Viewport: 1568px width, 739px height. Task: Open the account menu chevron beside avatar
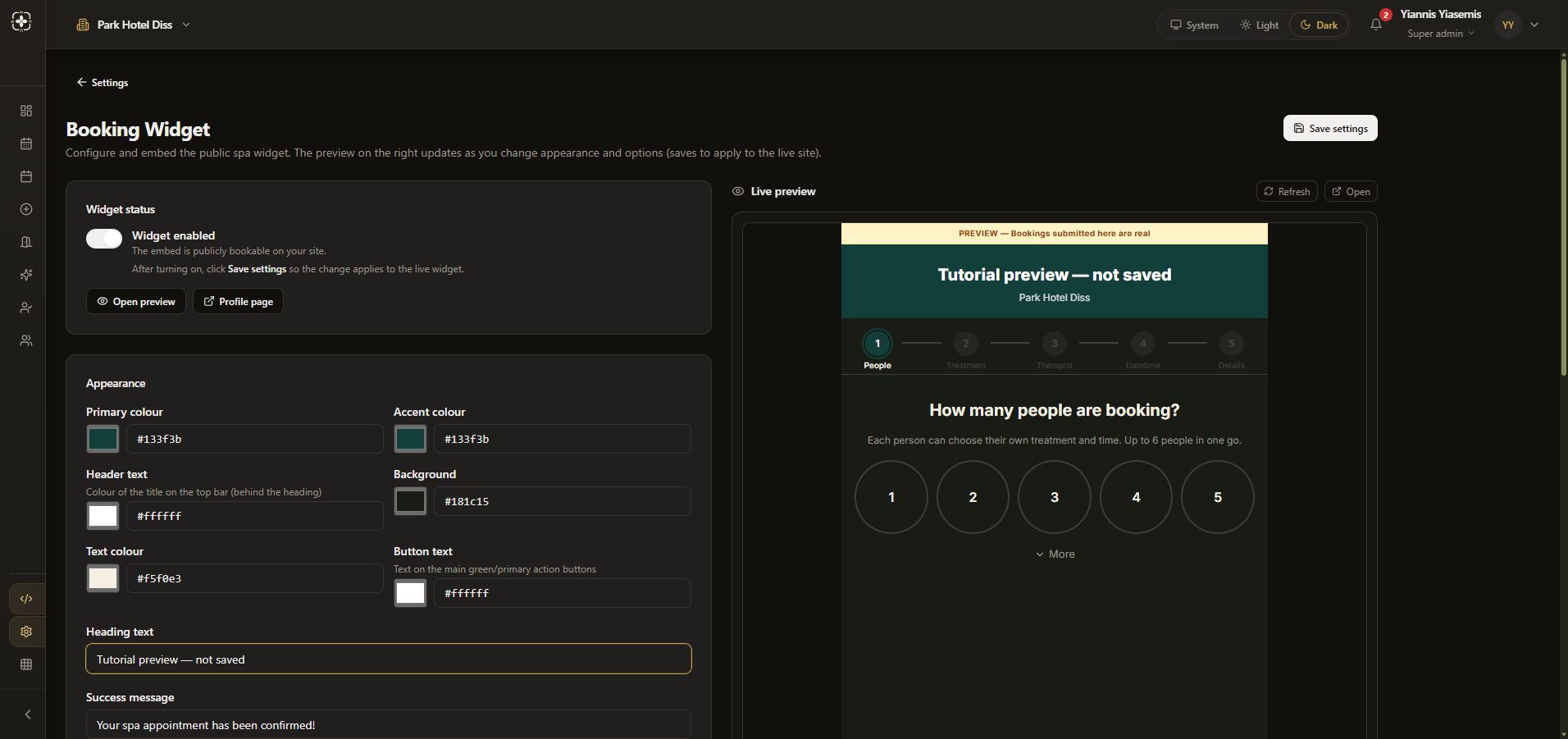[x=1534, y=25]
